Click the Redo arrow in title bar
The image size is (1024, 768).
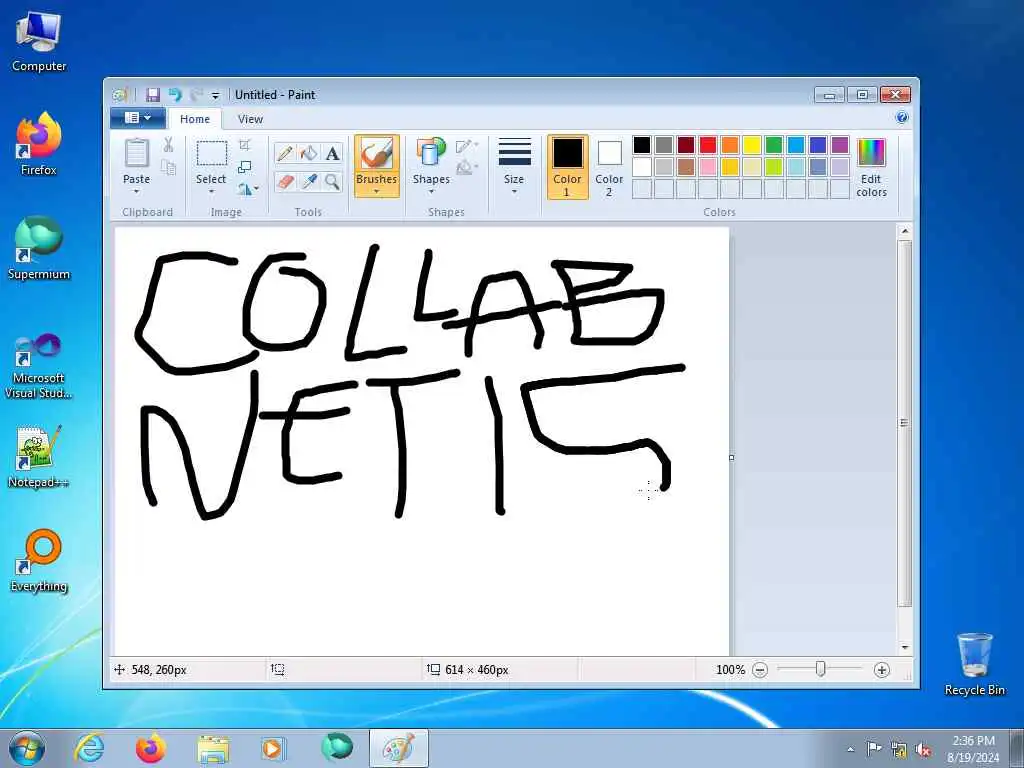coord(196,95)
